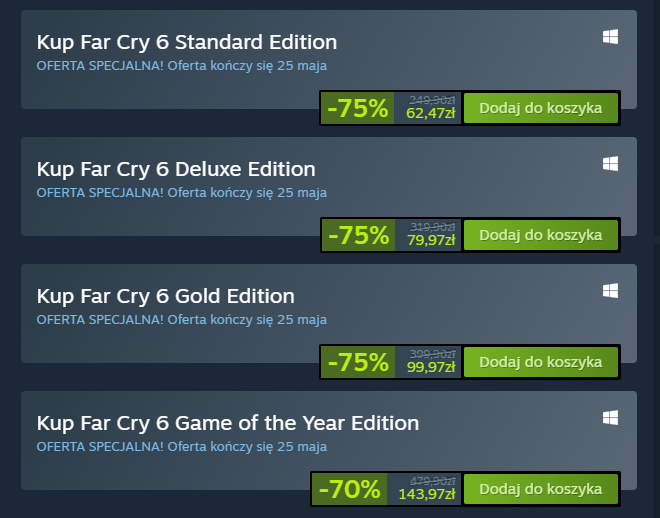The width and height of the screenshot is (660, 518).
Task: Add Far Cry 6 Deluxe Edition to cart
Action: [540, 235]
